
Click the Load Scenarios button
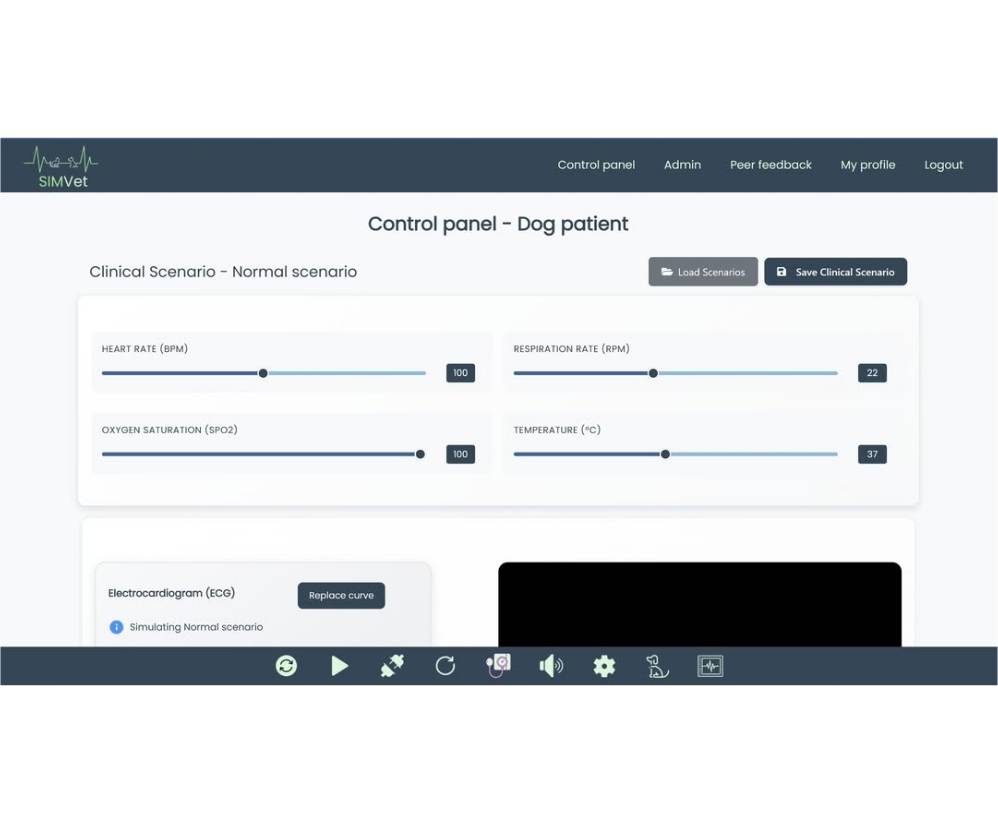point(703,272)
